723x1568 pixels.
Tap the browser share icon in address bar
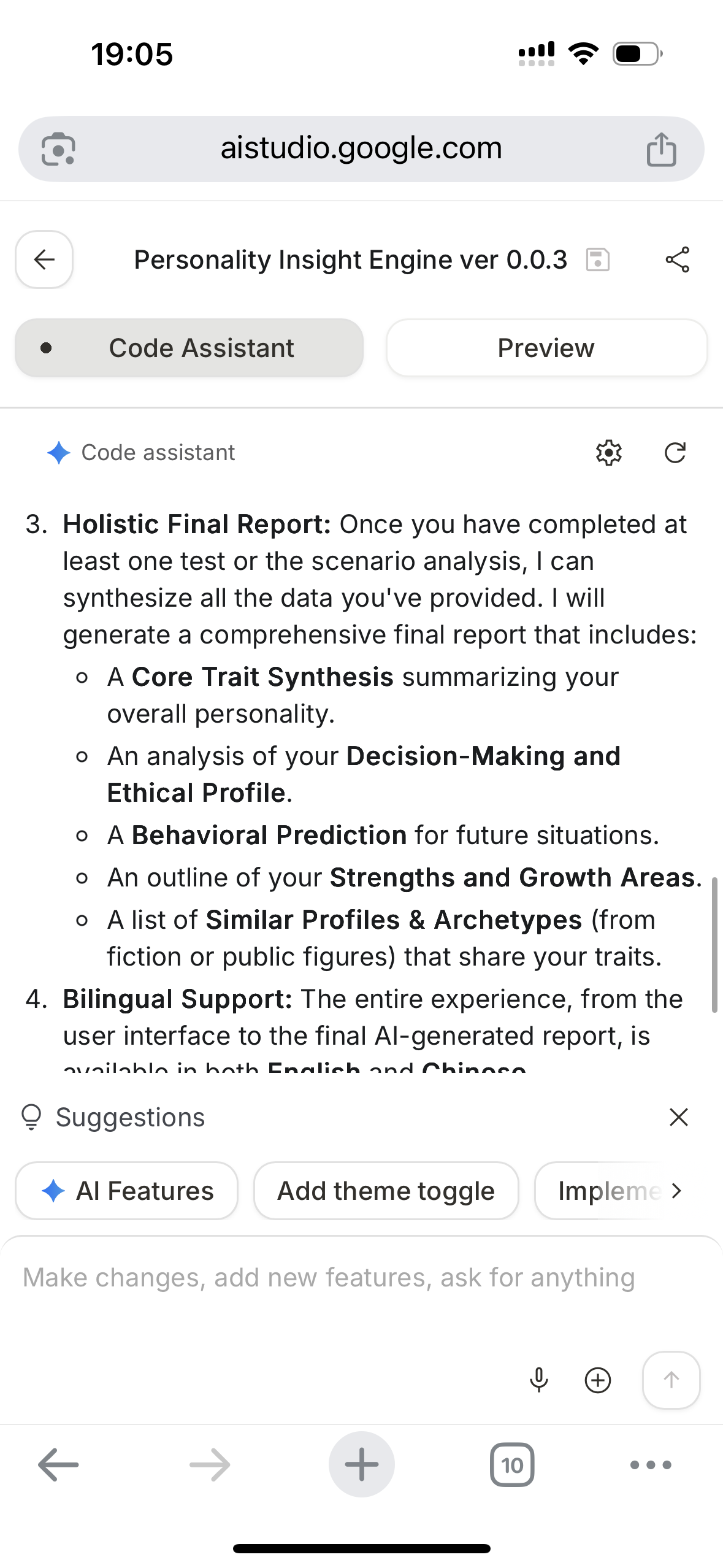click(x=661, y=149)
